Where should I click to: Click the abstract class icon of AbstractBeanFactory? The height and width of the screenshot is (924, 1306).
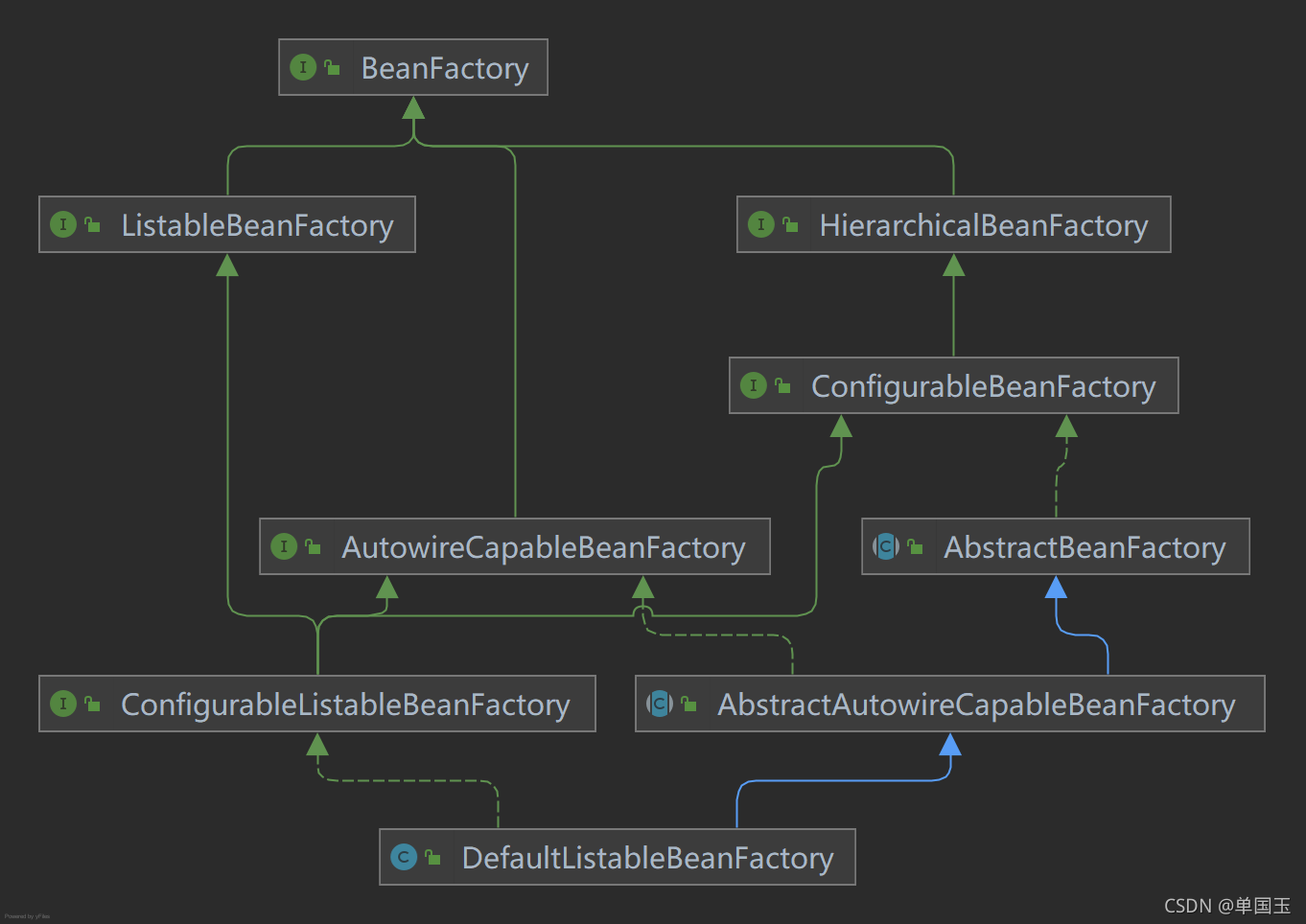pyautogui.click(x=886, y=546)
